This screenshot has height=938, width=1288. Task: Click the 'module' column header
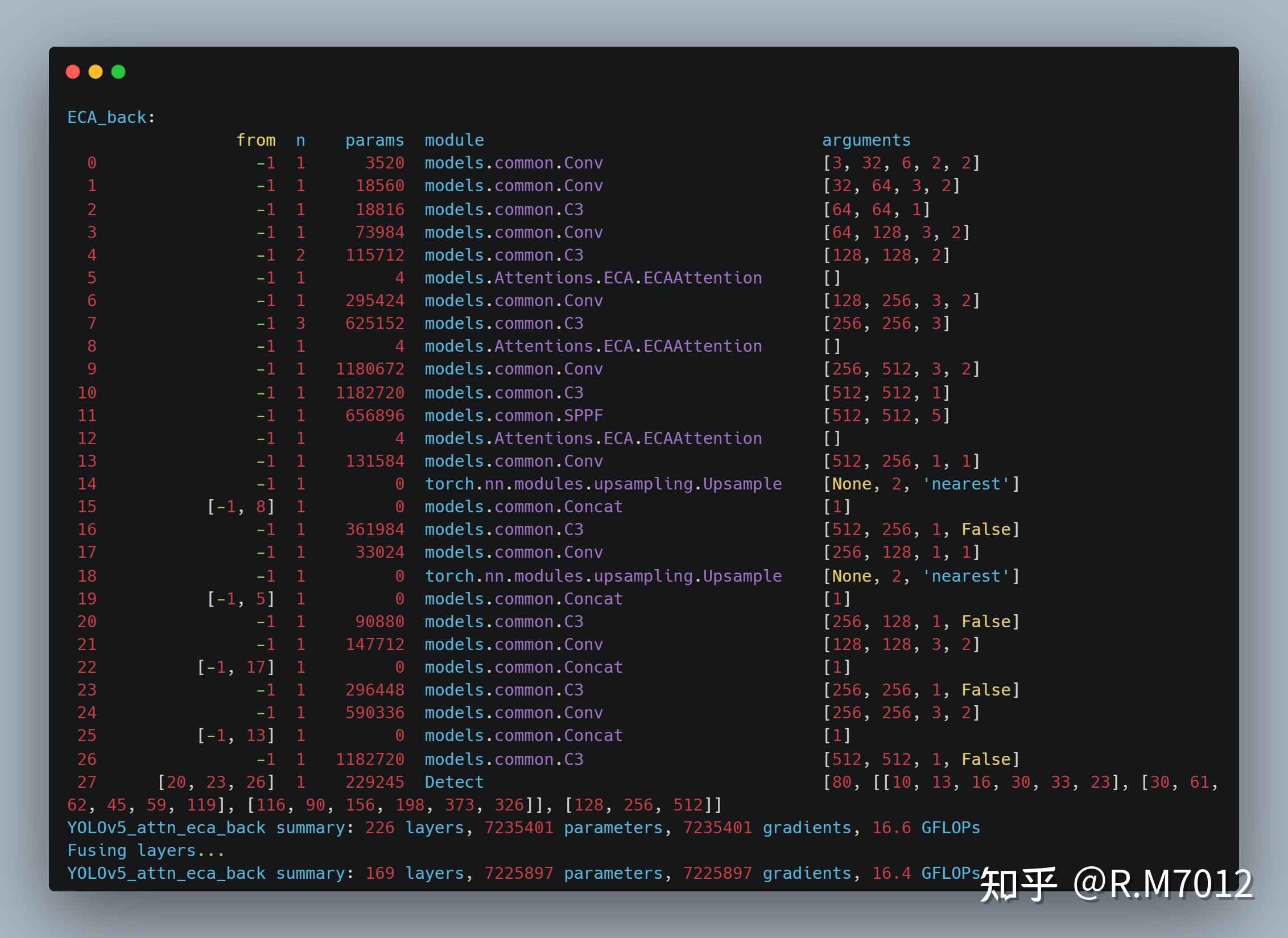point(454,140)
